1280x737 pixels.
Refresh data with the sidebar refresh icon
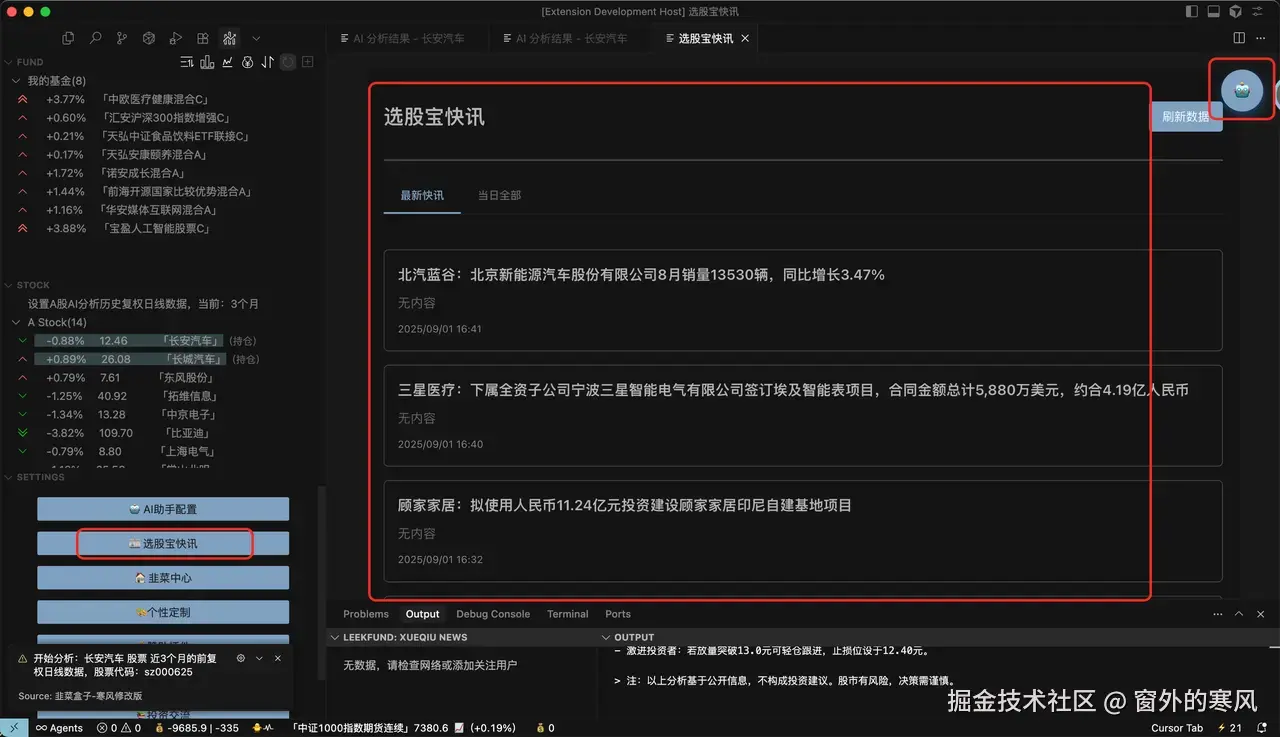pos(288,62)
